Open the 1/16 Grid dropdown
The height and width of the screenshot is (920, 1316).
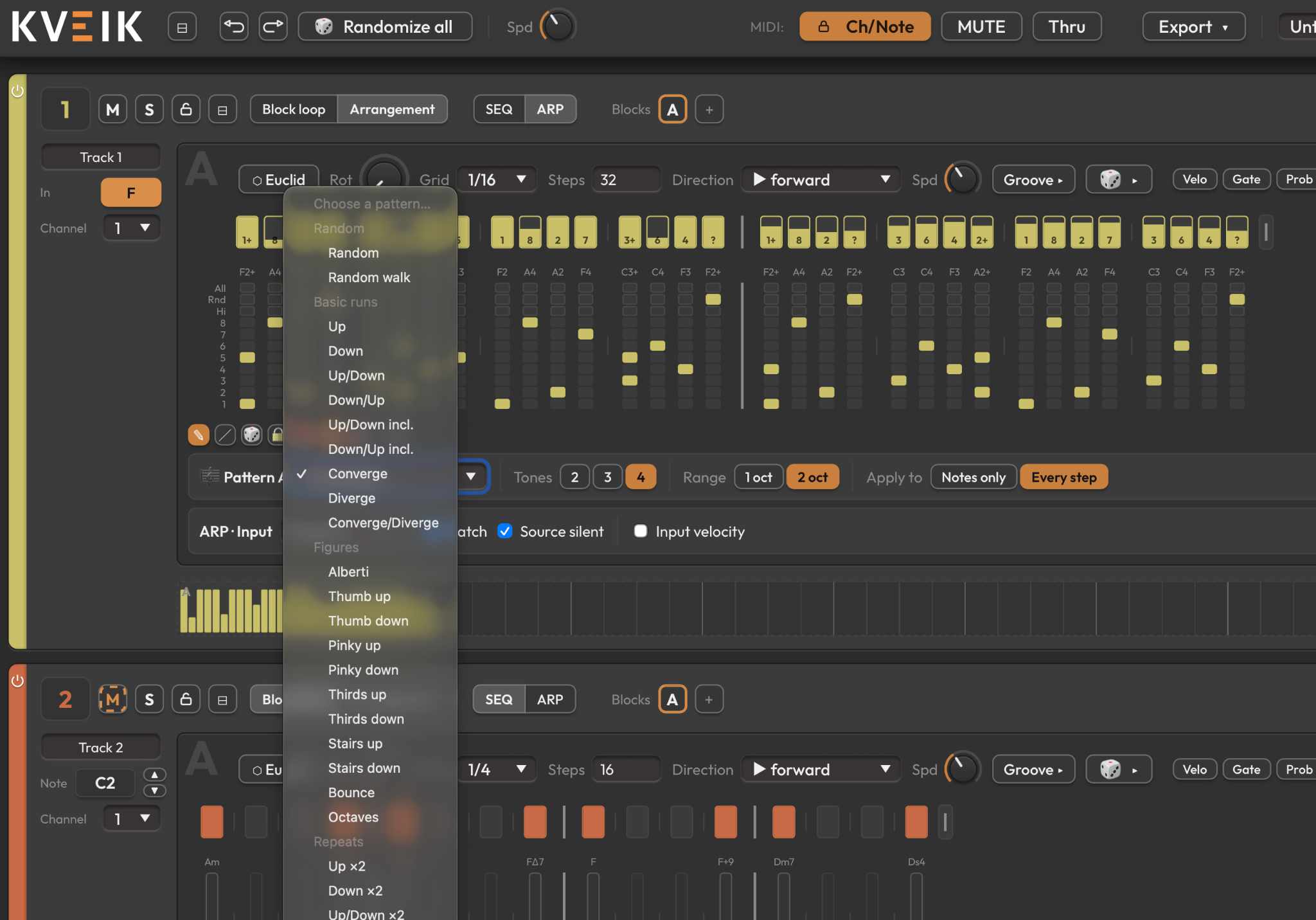tap(496, 179)
